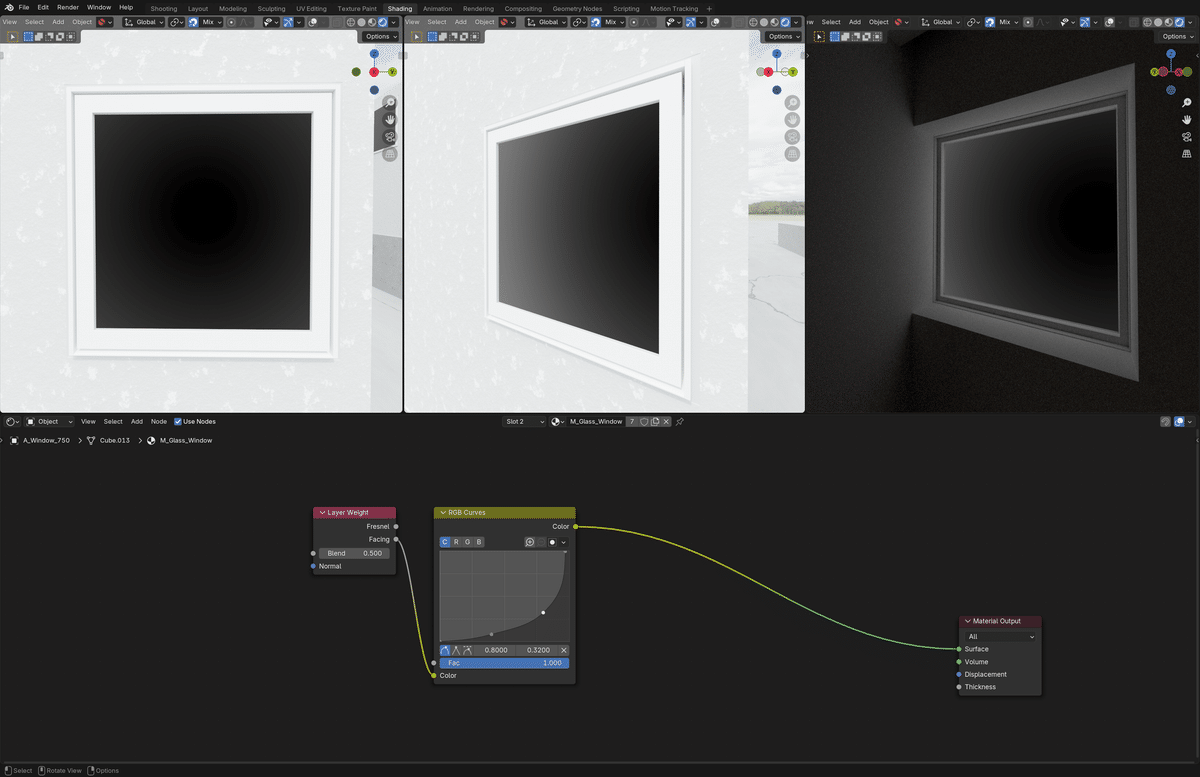Switch to the Geometry Nodes workspace tab
This screenshot has height=777, width=1200.
click(x=578, y=8)
